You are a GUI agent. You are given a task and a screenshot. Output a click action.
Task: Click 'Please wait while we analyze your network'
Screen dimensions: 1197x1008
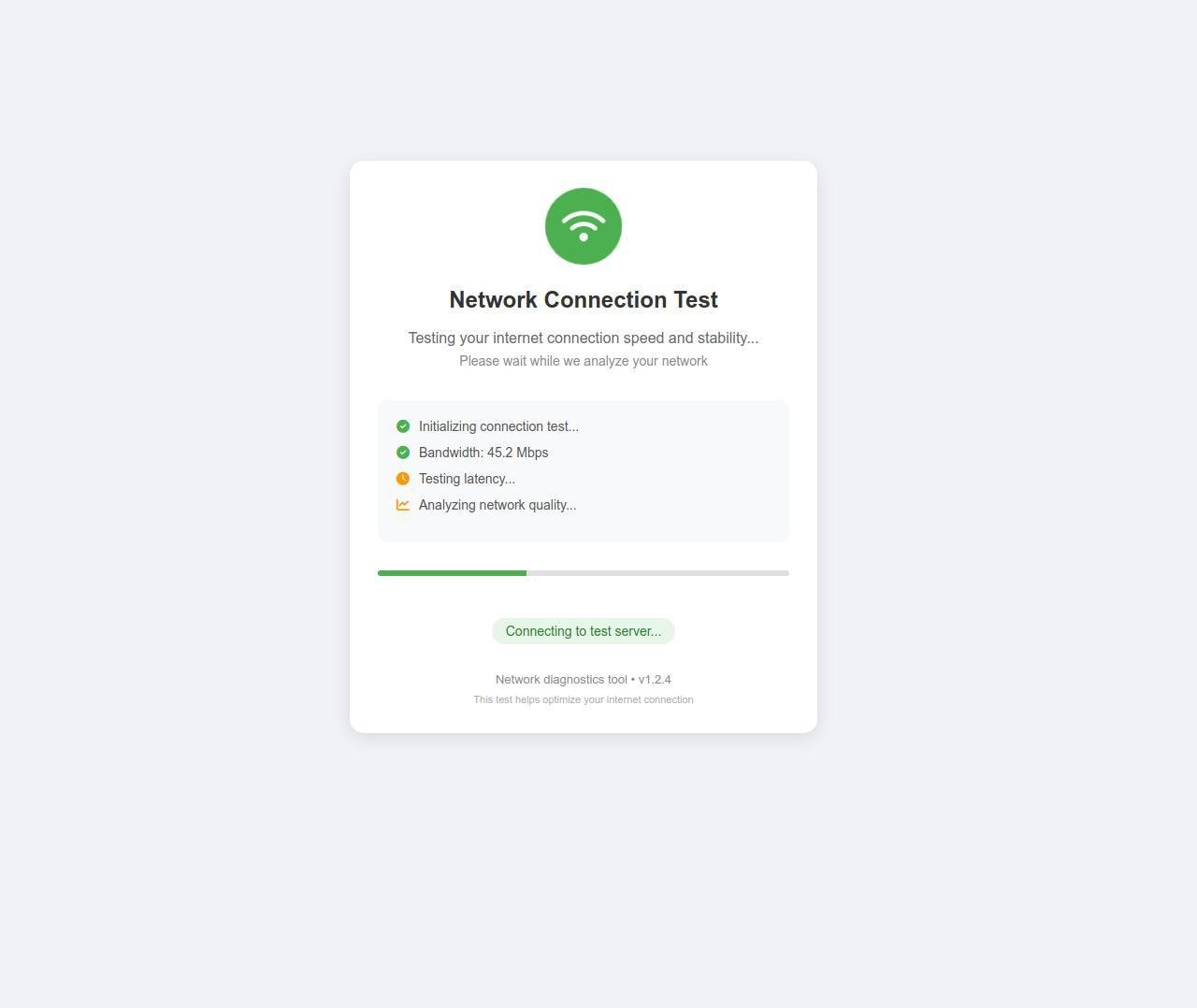pyautogui.click(x=584, y=361)
